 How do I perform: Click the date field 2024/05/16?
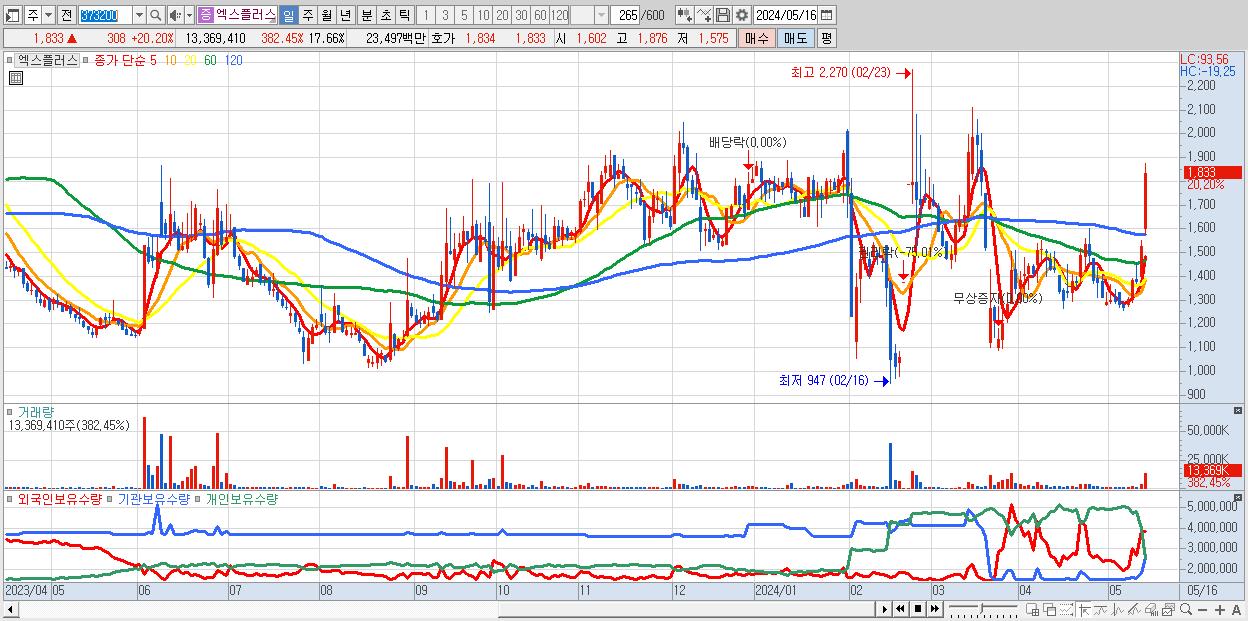(786, 15)
